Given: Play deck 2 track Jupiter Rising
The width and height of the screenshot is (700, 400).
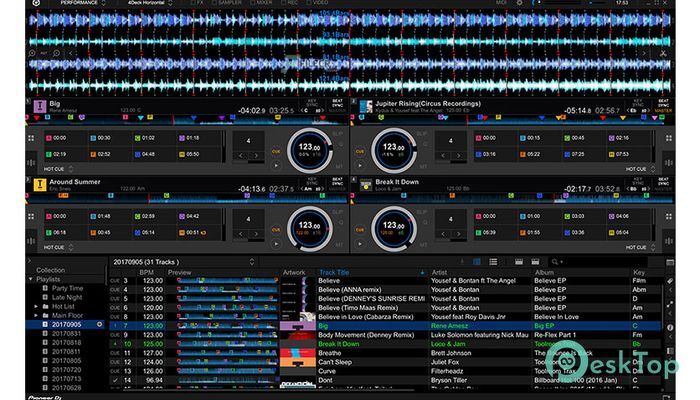Looking at the screenshot, I should [360, 166].
